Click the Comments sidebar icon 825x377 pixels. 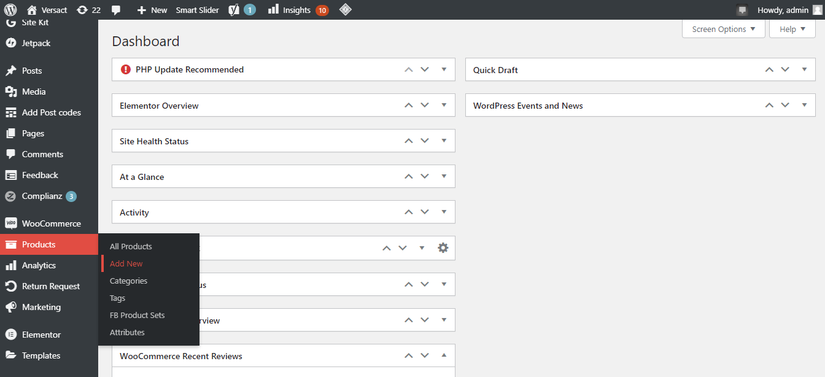(11, 154)
